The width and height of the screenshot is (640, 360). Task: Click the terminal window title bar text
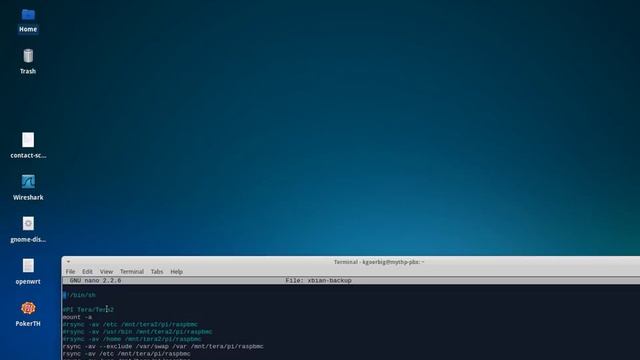(x=379, y=262)
